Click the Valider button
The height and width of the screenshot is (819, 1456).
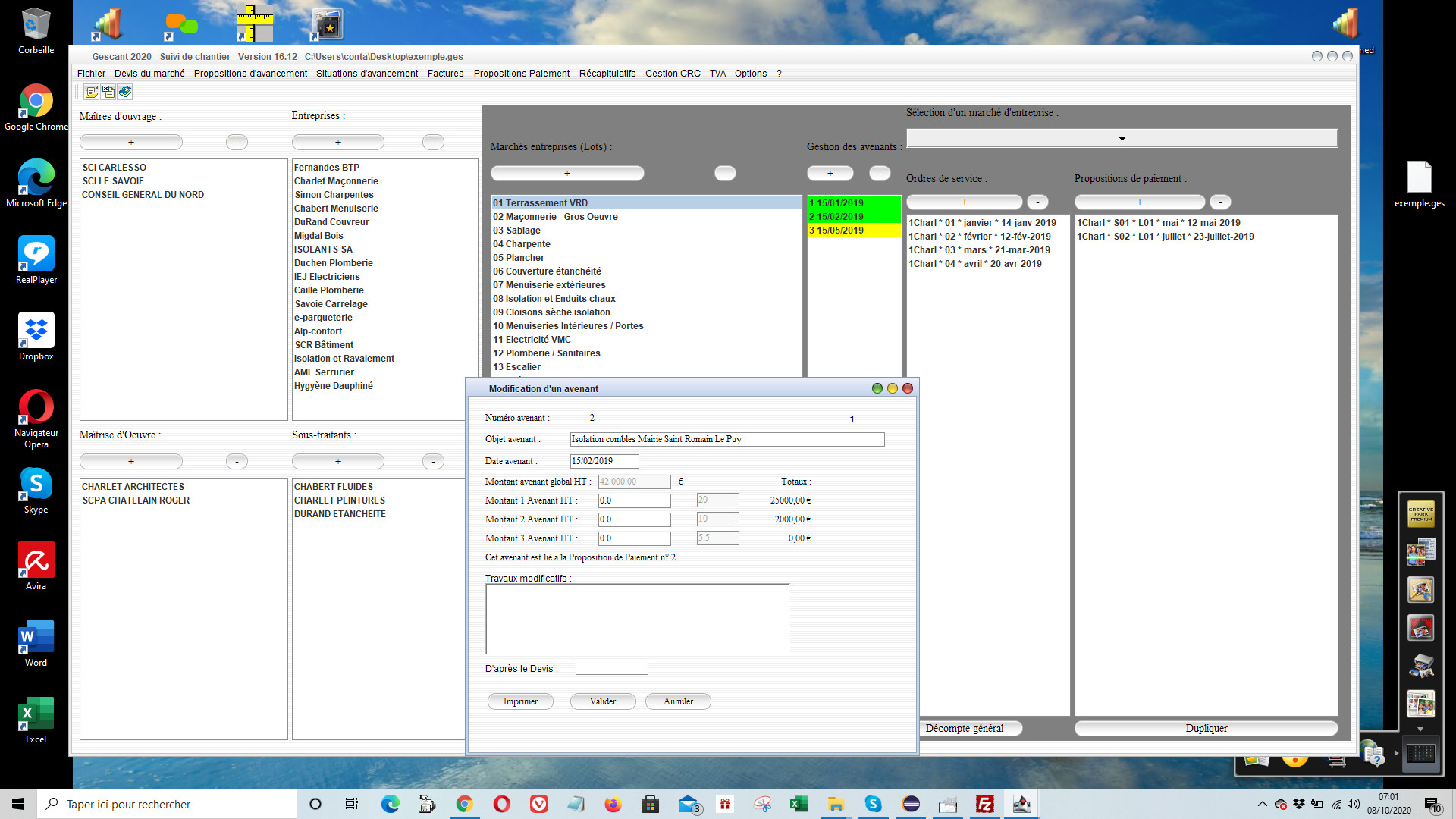pyautogui.click(x=603, y=701)
